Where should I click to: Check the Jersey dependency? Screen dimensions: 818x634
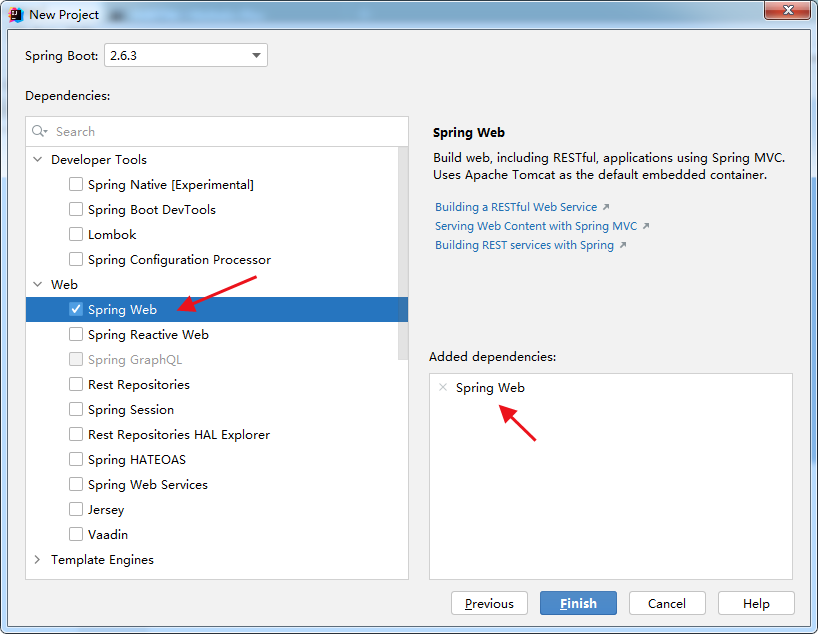76,509
